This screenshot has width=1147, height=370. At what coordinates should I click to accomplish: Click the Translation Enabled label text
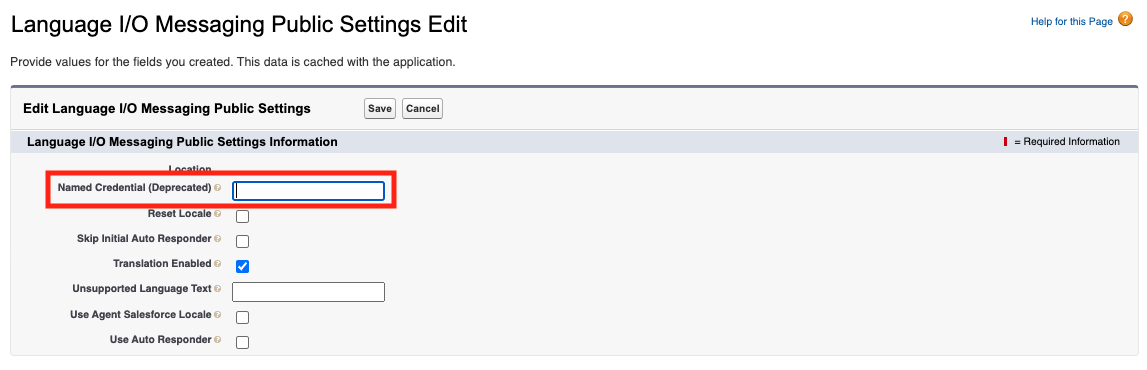[x=162, y=263]
